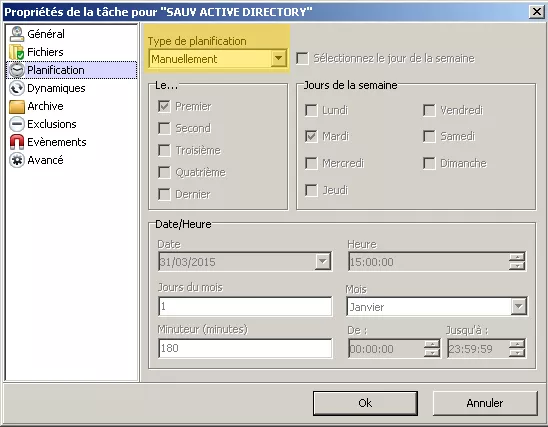Select the Planification entry
This screenshot has height=427, width=548.
72,70
